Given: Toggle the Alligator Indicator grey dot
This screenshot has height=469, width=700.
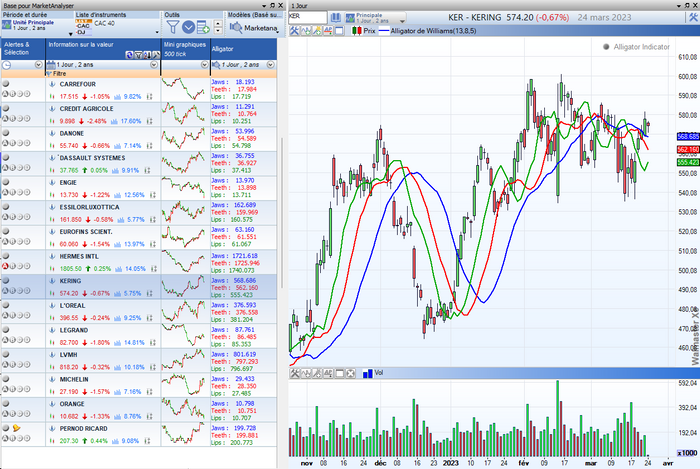Looking at the screenshot, I should (x=606, y=47).
